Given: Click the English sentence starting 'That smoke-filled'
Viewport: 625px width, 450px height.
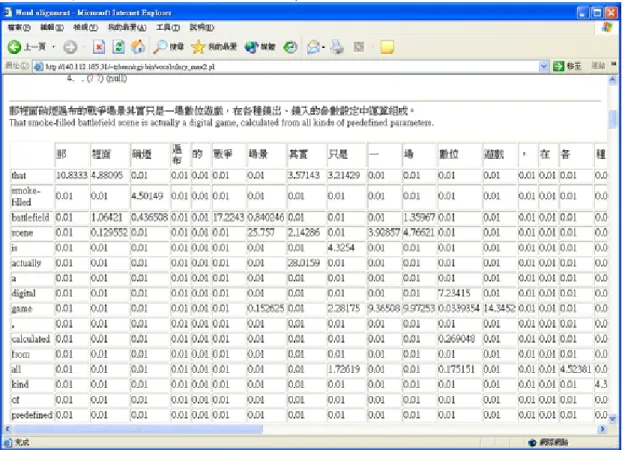Looking at the screenshot, I should (x=222, y=123).
